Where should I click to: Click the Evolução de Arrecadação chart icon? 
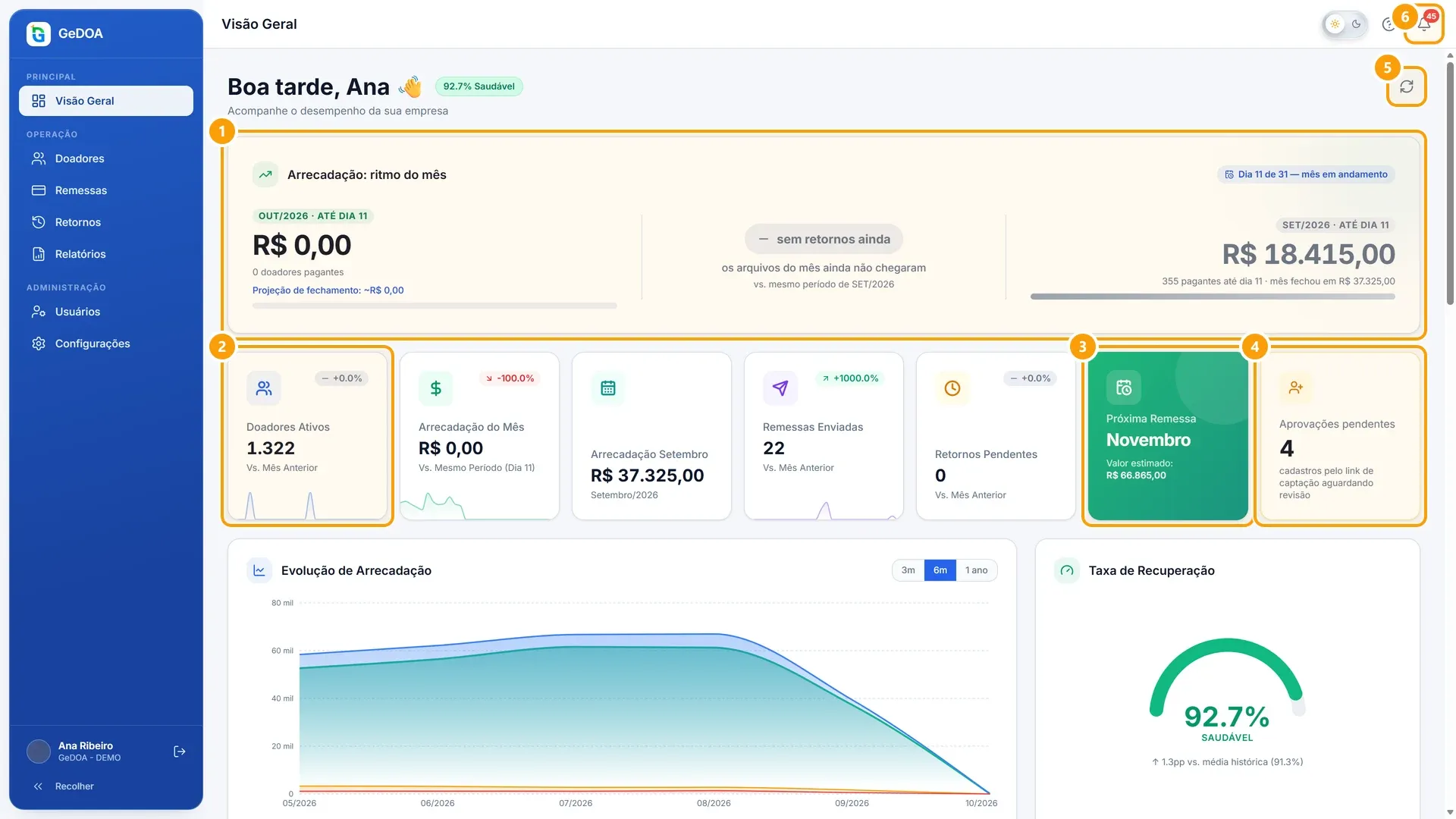[x=259, y=570]
